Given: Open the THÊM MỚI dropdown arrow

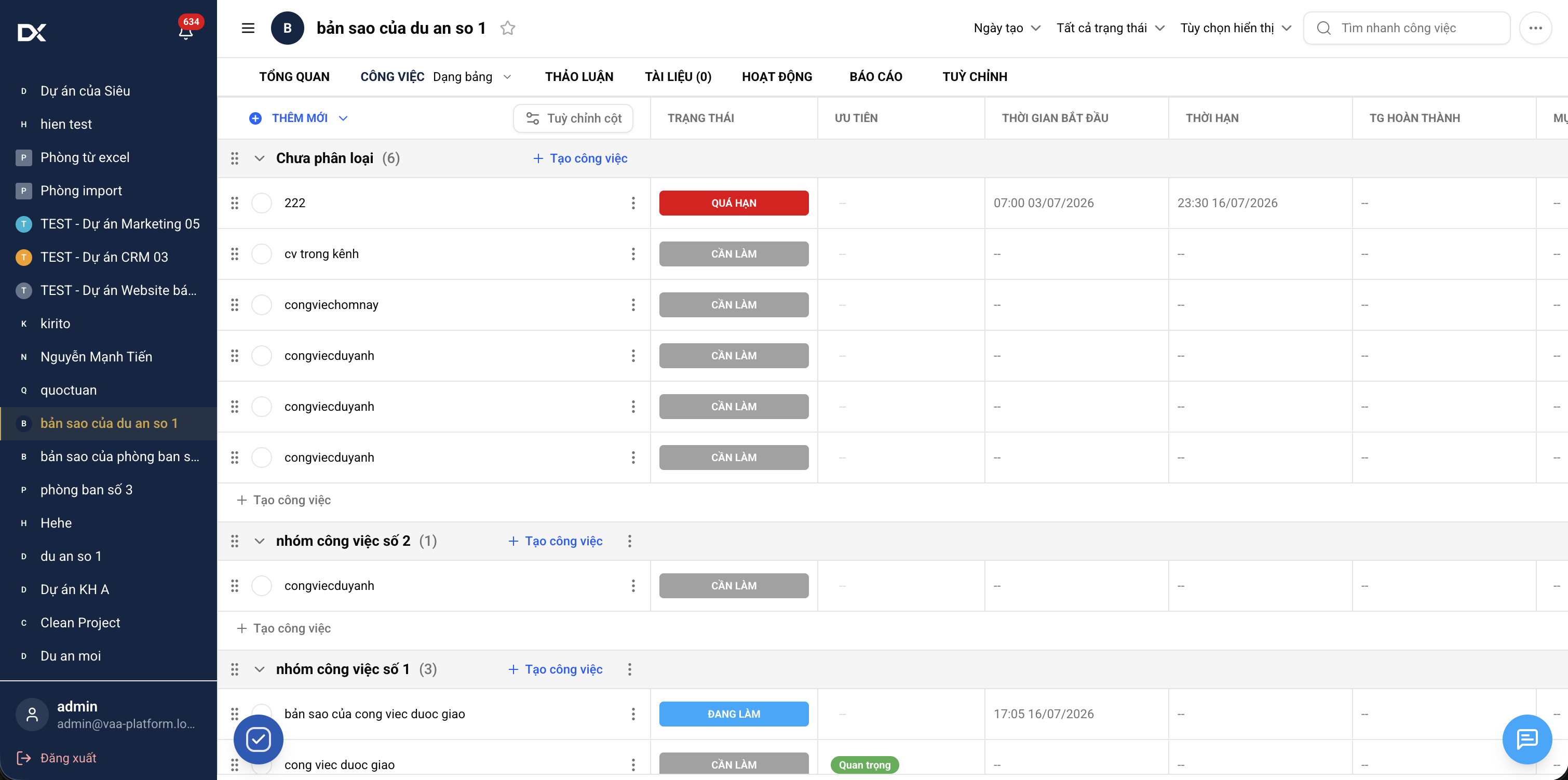Looking at the screenshot, I should (343, 118).
